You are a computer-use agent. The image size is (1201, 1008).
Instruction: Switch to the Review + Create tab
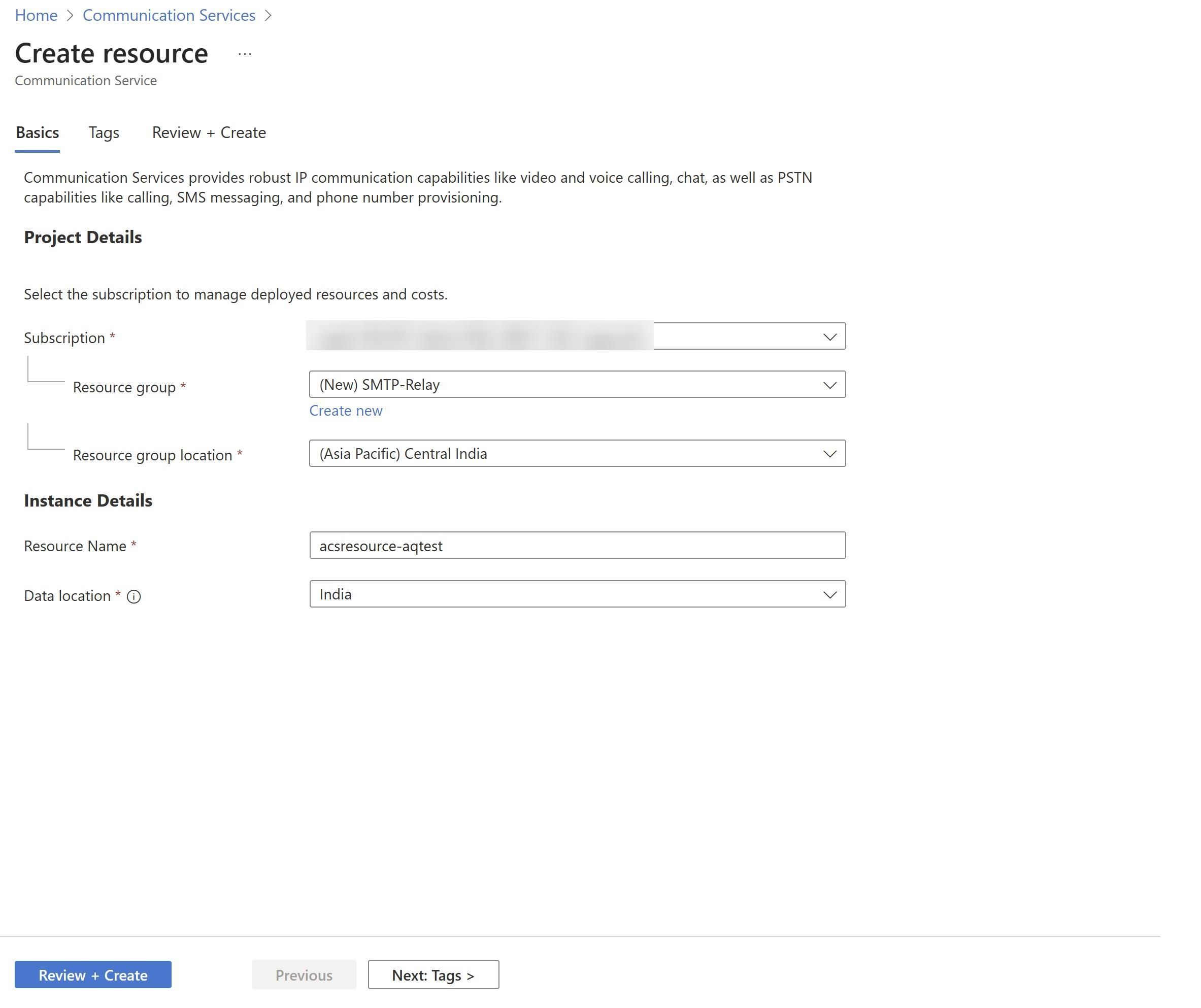tap(209, 132)
